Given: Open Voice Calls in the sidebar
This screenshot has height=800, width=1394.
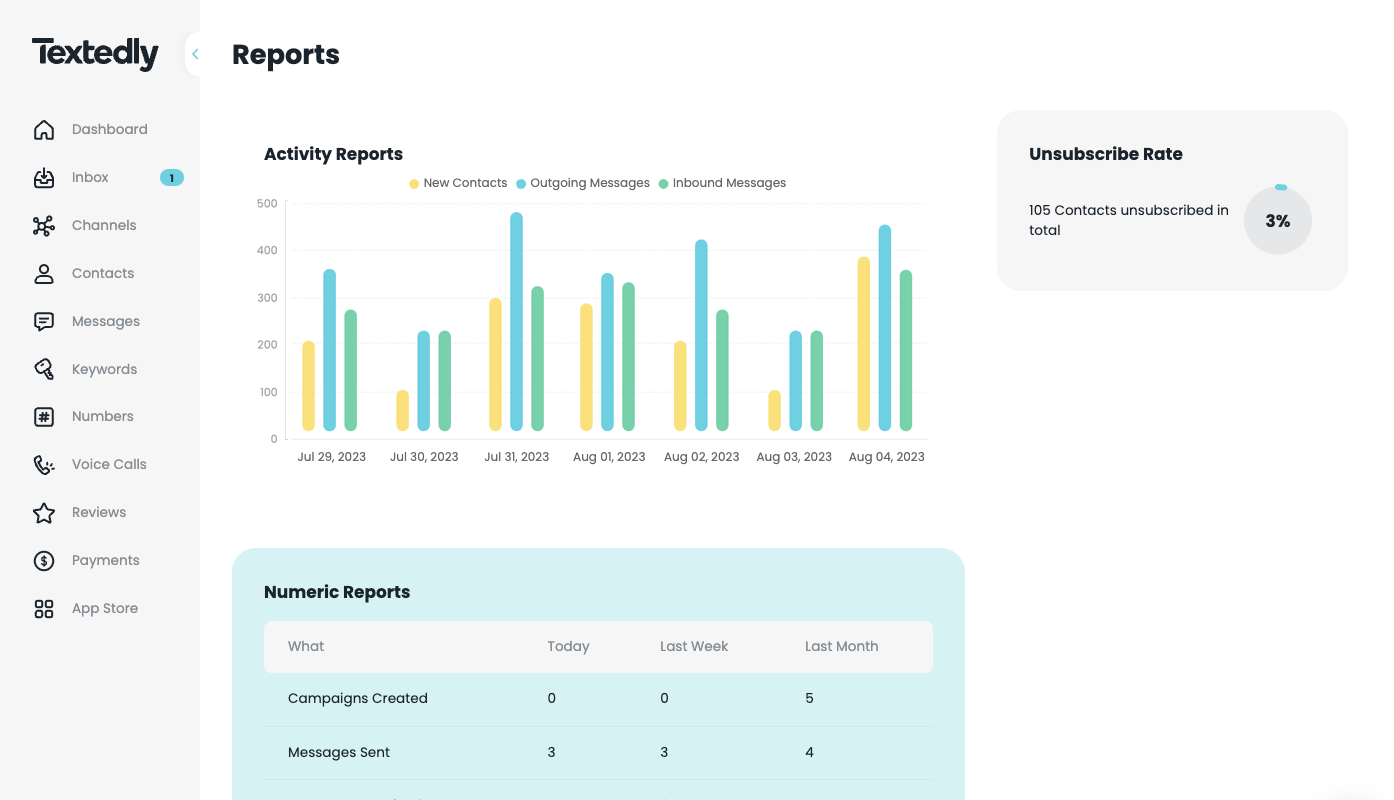Looking at the screenshot, I should [x=109, y=464].
